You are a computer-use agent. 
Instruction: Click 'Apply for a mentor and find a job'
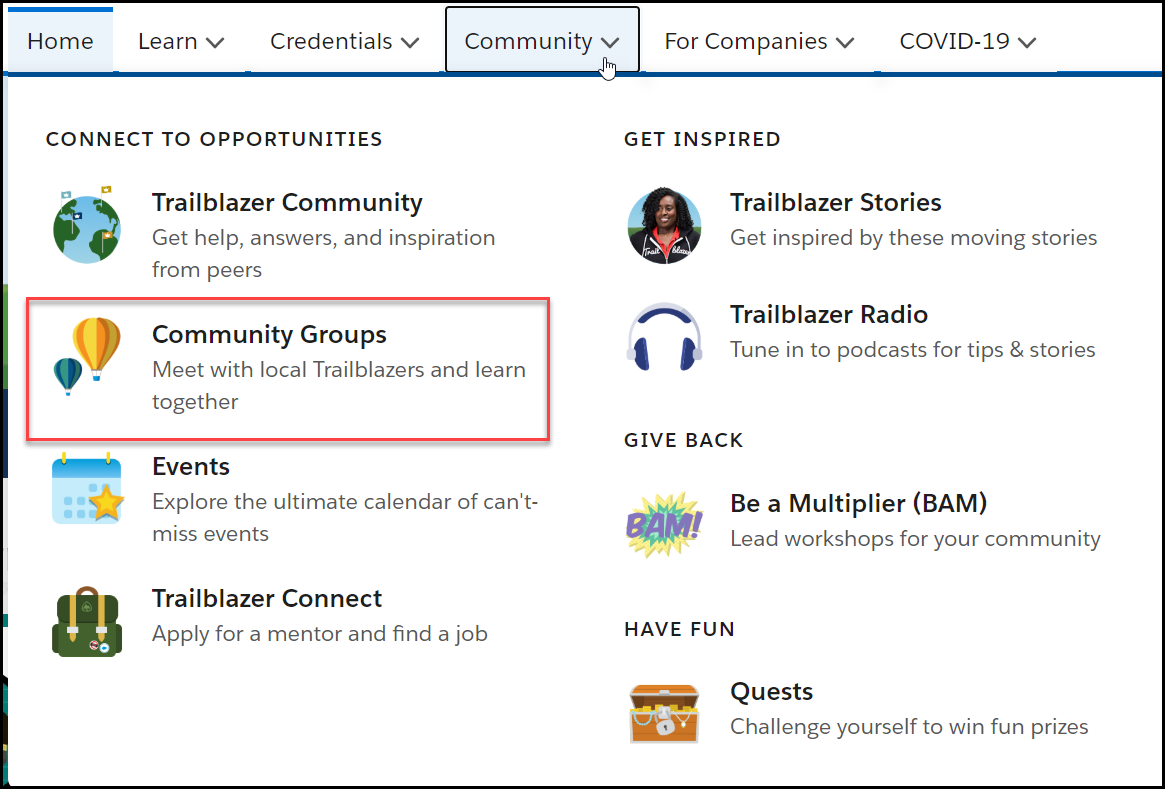pos(319,634)
